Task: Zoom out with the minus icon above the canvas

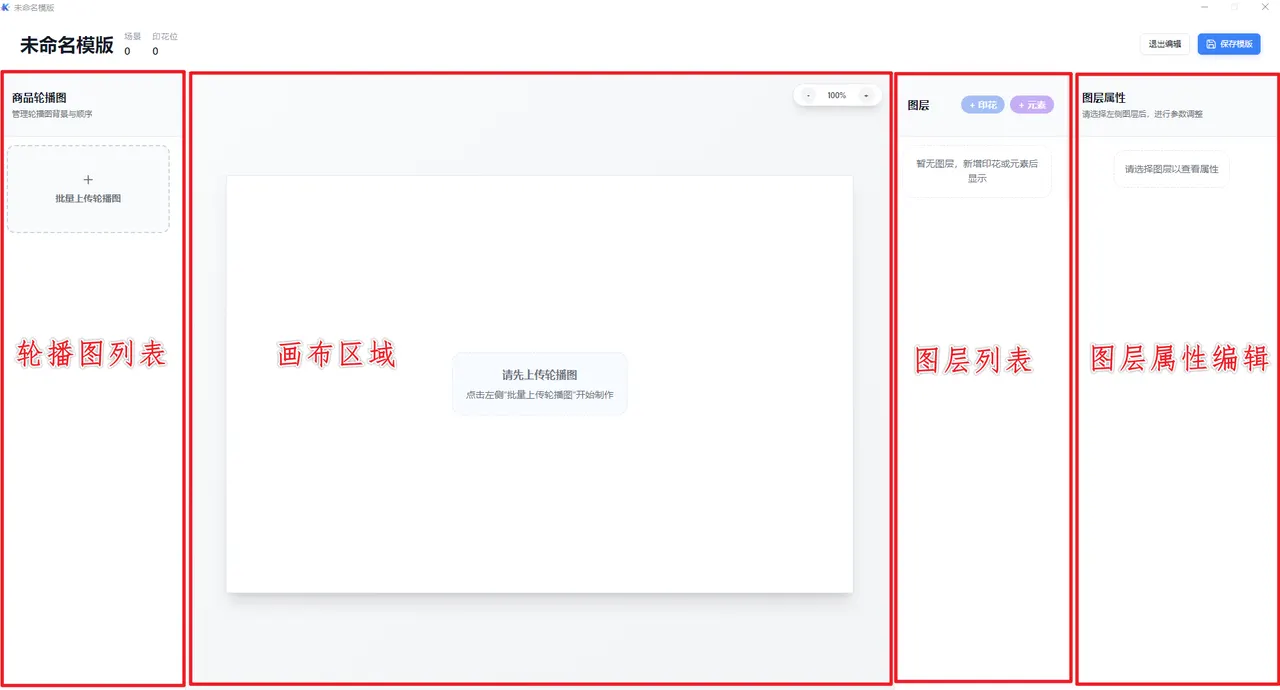Action: coord(807,94)
